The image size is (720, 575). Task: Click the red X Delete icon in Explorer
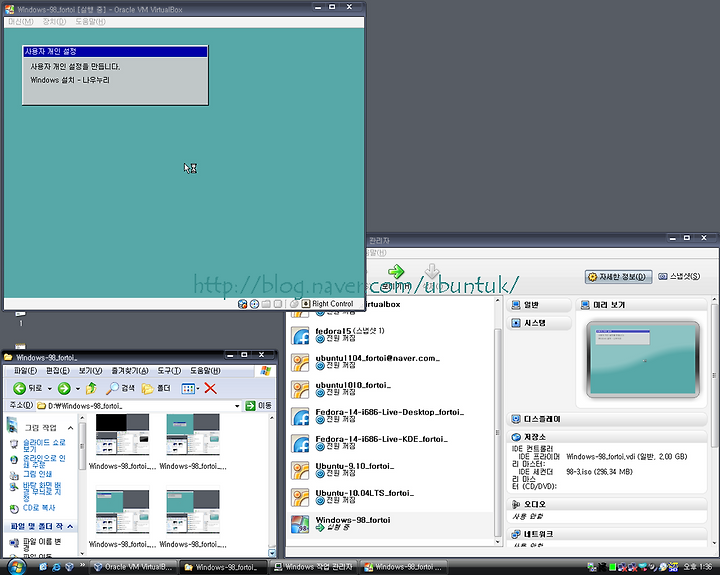210,389
